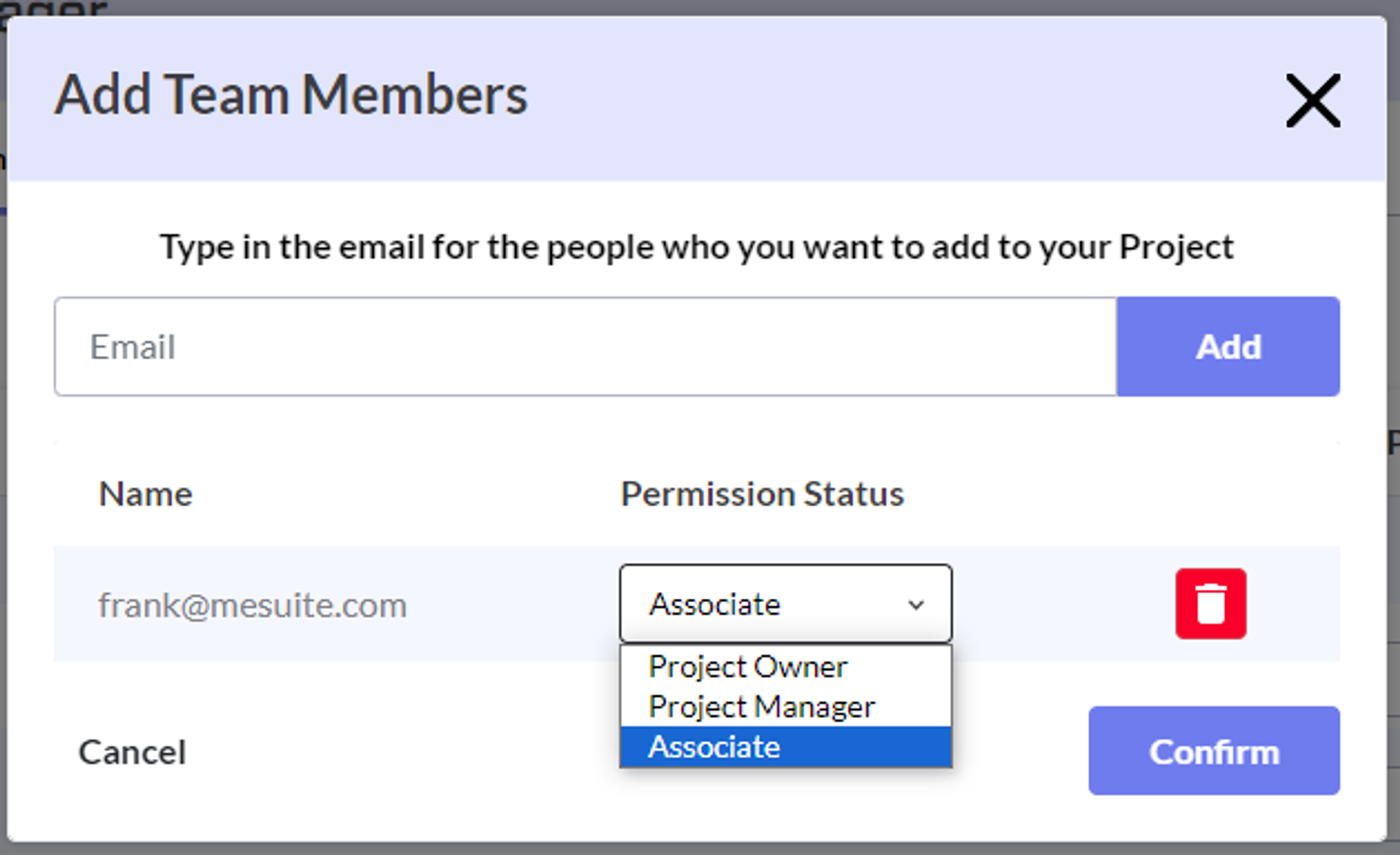This screenshot has width=1400, height=855.
Task: Choose the Project Manager option
Action: [762, 707]
